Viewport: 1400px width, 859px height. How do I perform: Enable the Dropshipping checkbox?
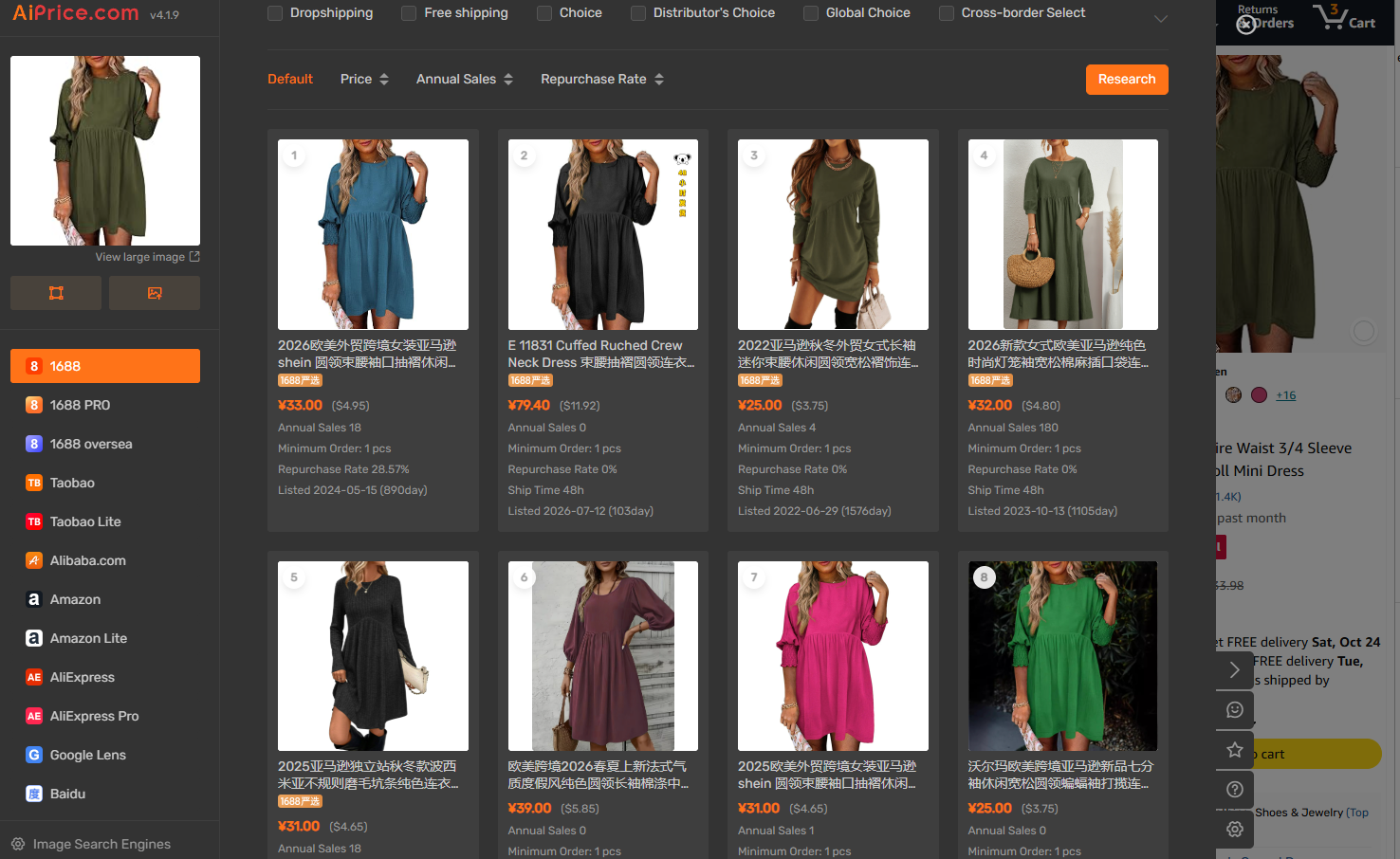[275, 13]
